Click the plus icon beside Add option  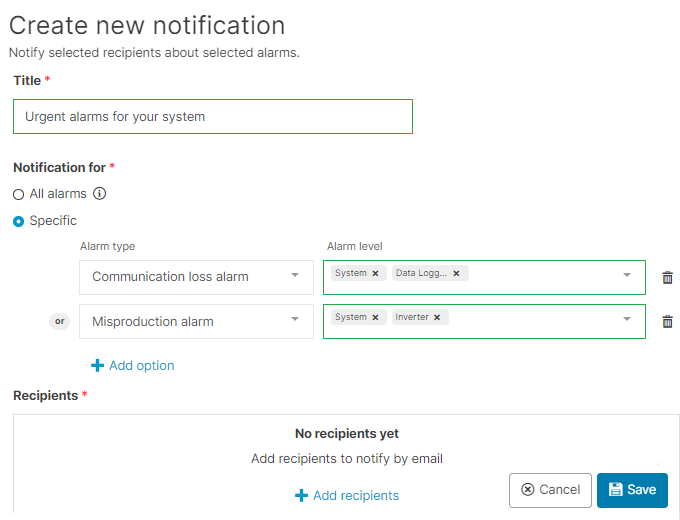tap(97, 366)
